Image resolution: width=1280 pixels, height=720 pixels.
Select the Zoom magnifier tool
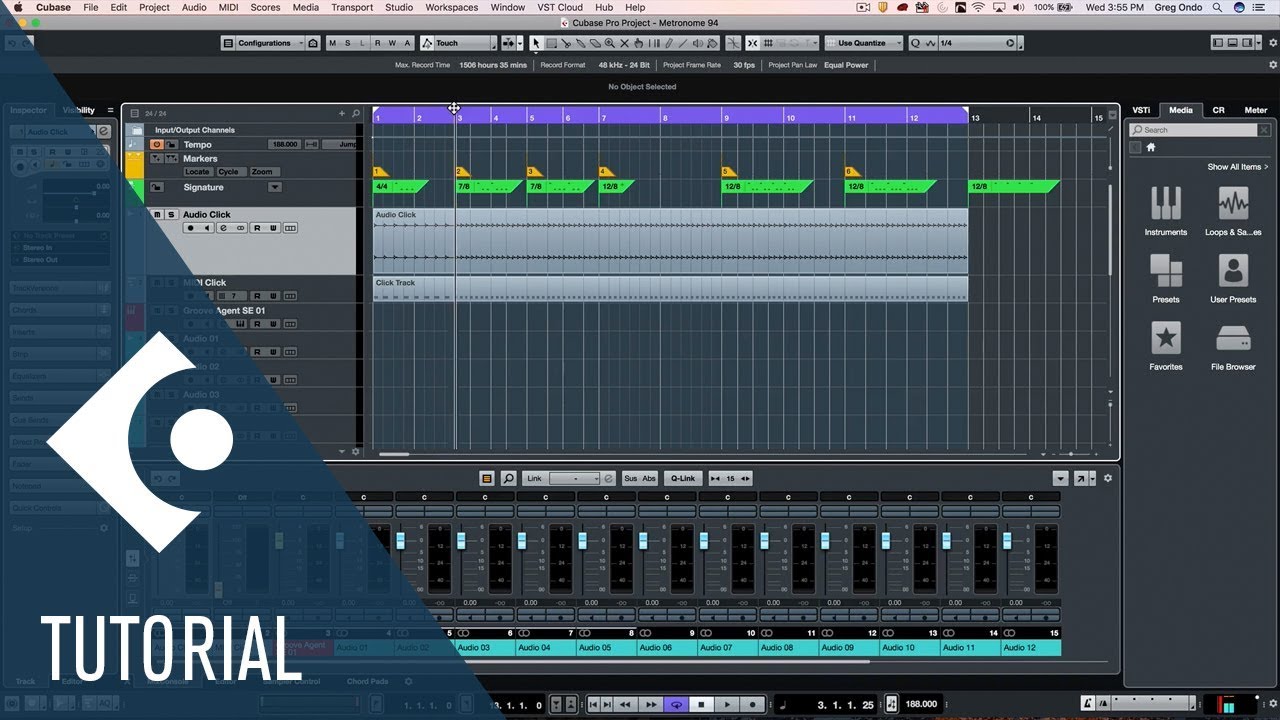point(609,43)
